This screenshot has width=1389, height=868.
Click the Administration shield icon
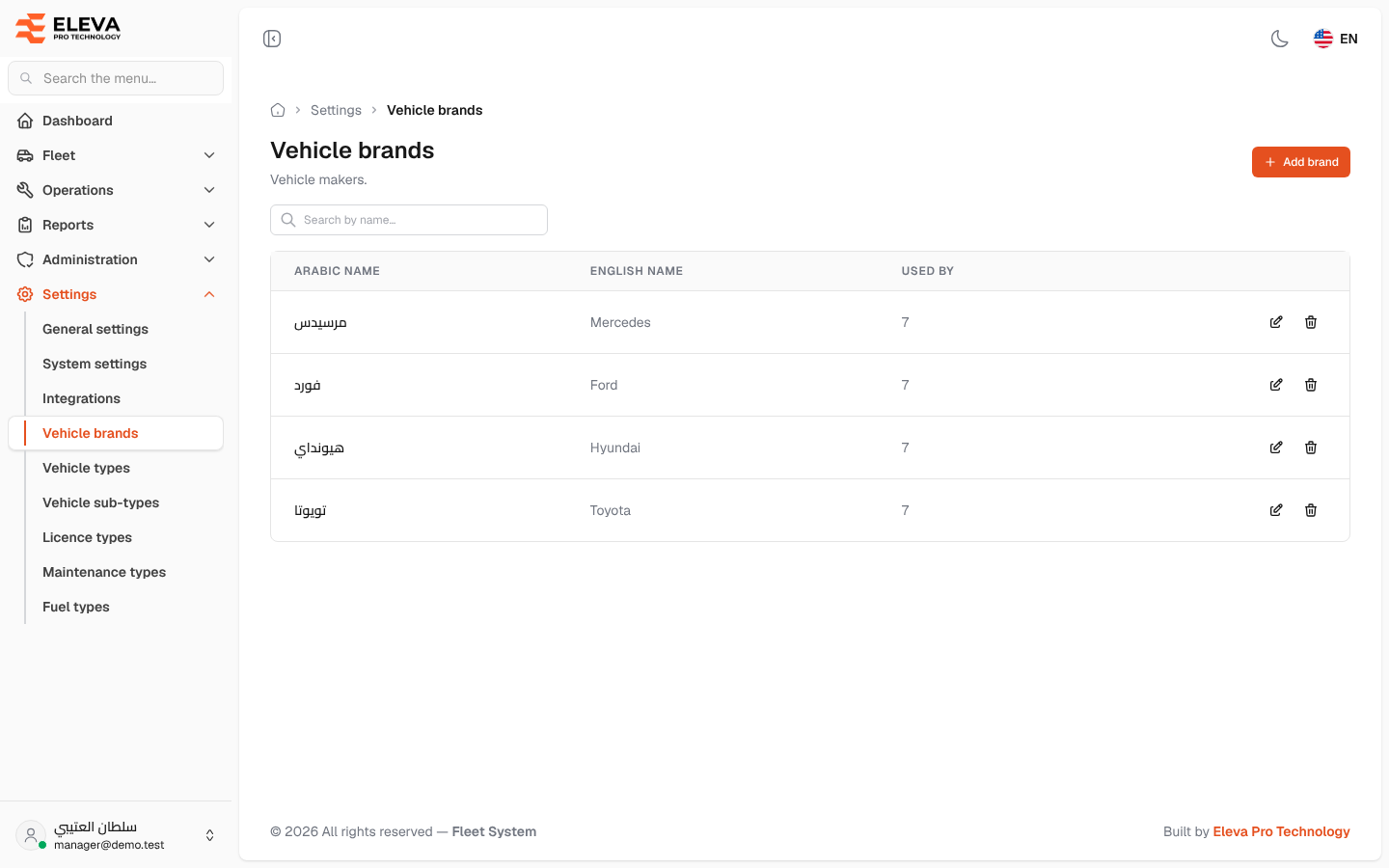click(25, 259)
